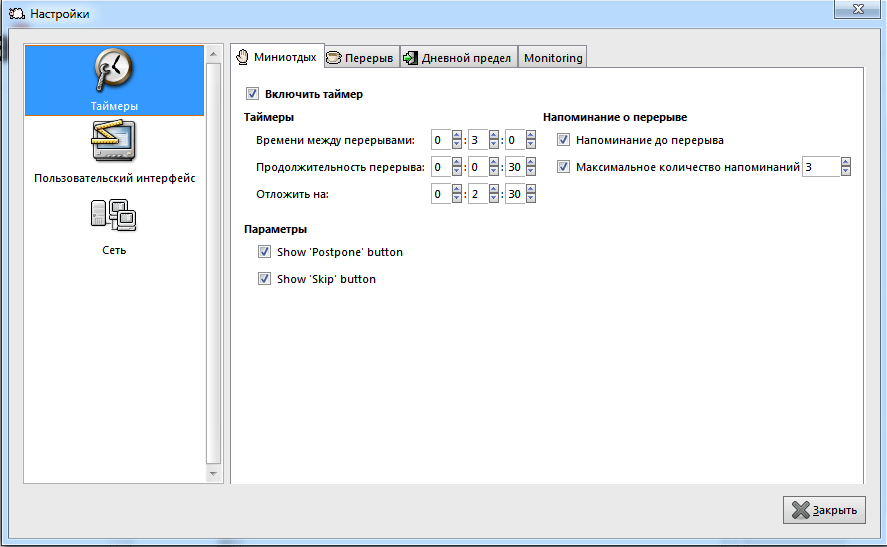Decrease hours of Времени между перерывами
Image resolution: width=887 pixels, height=547 pixels.
point(457,144)
